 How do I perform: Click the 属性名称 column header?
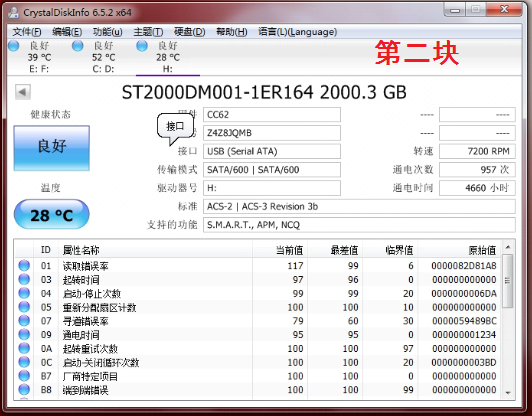[155, 250]
